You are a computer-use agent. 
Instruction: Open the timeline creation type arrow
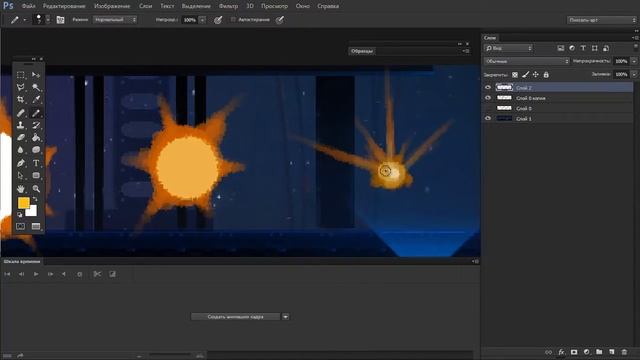(285, 316)
